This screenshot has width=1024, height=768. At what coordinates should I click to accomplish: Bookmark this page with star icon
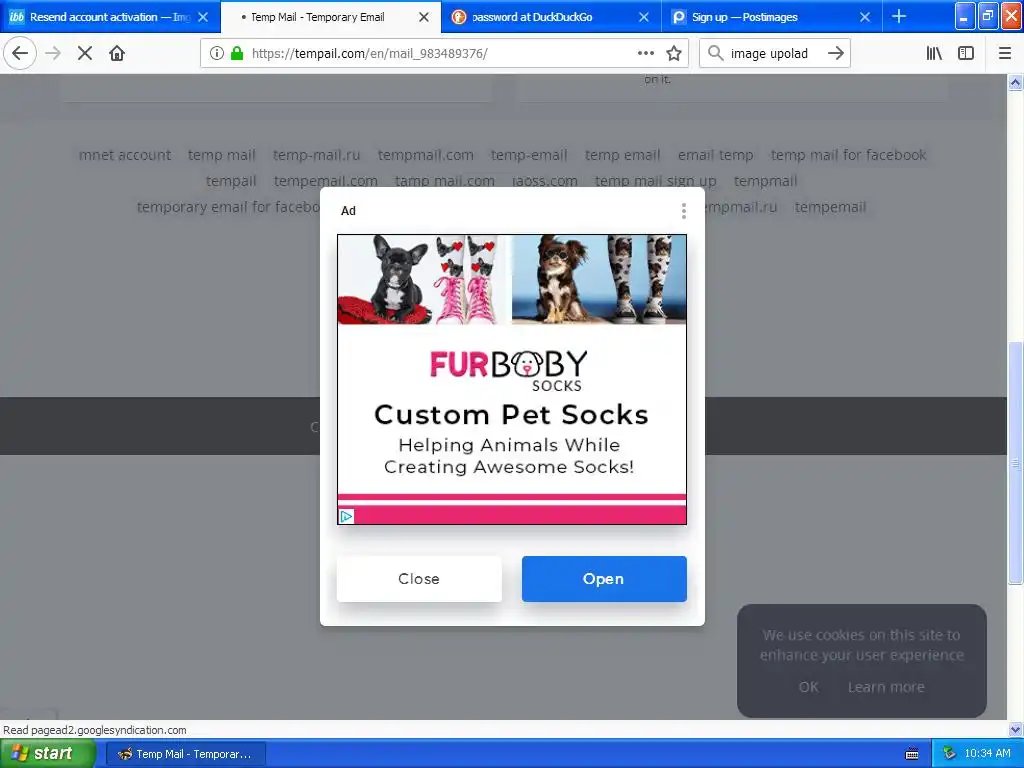[x=674, y=53]
